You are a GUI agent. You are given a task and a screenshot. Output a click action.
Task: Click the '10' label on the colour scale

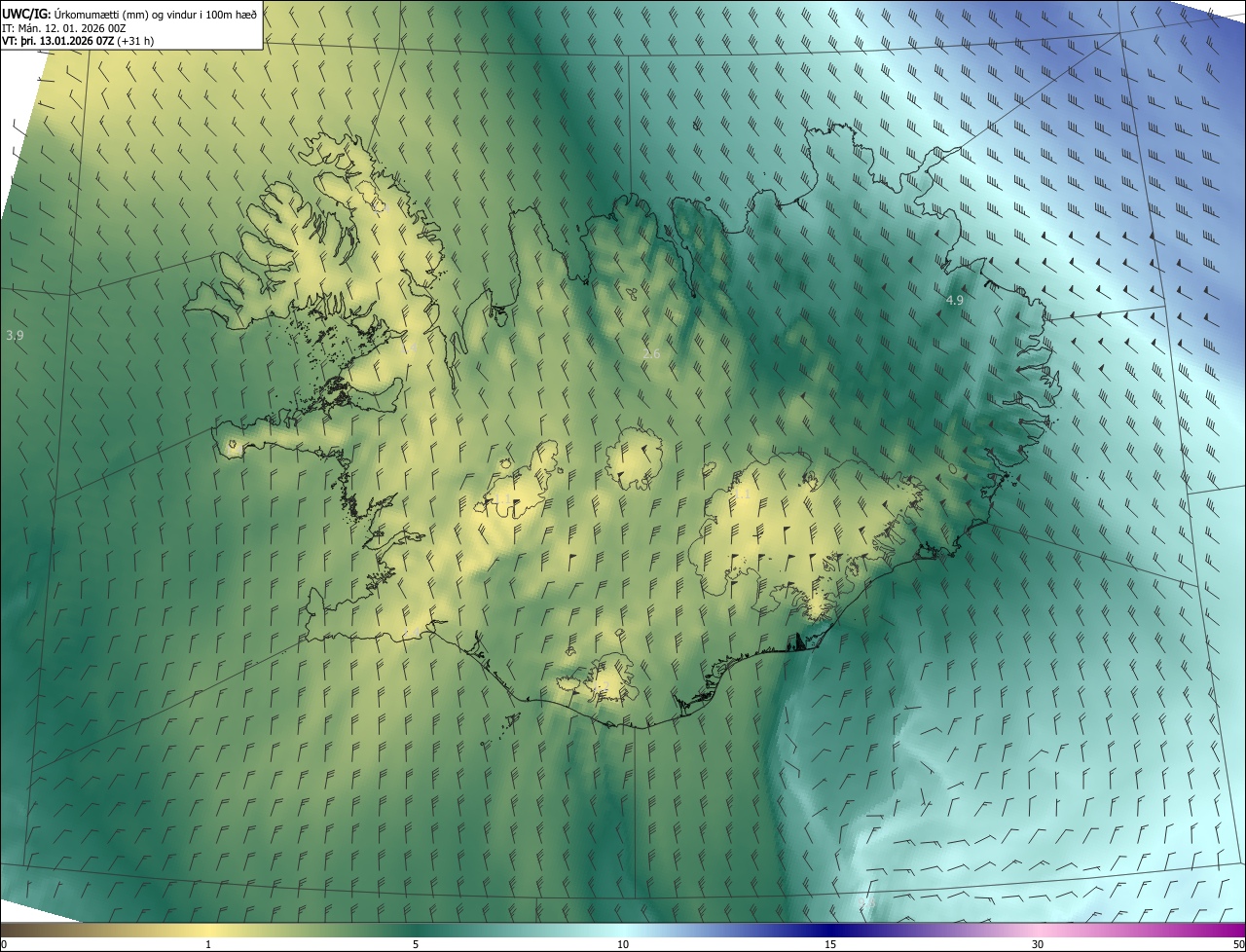tap(623, 944)
